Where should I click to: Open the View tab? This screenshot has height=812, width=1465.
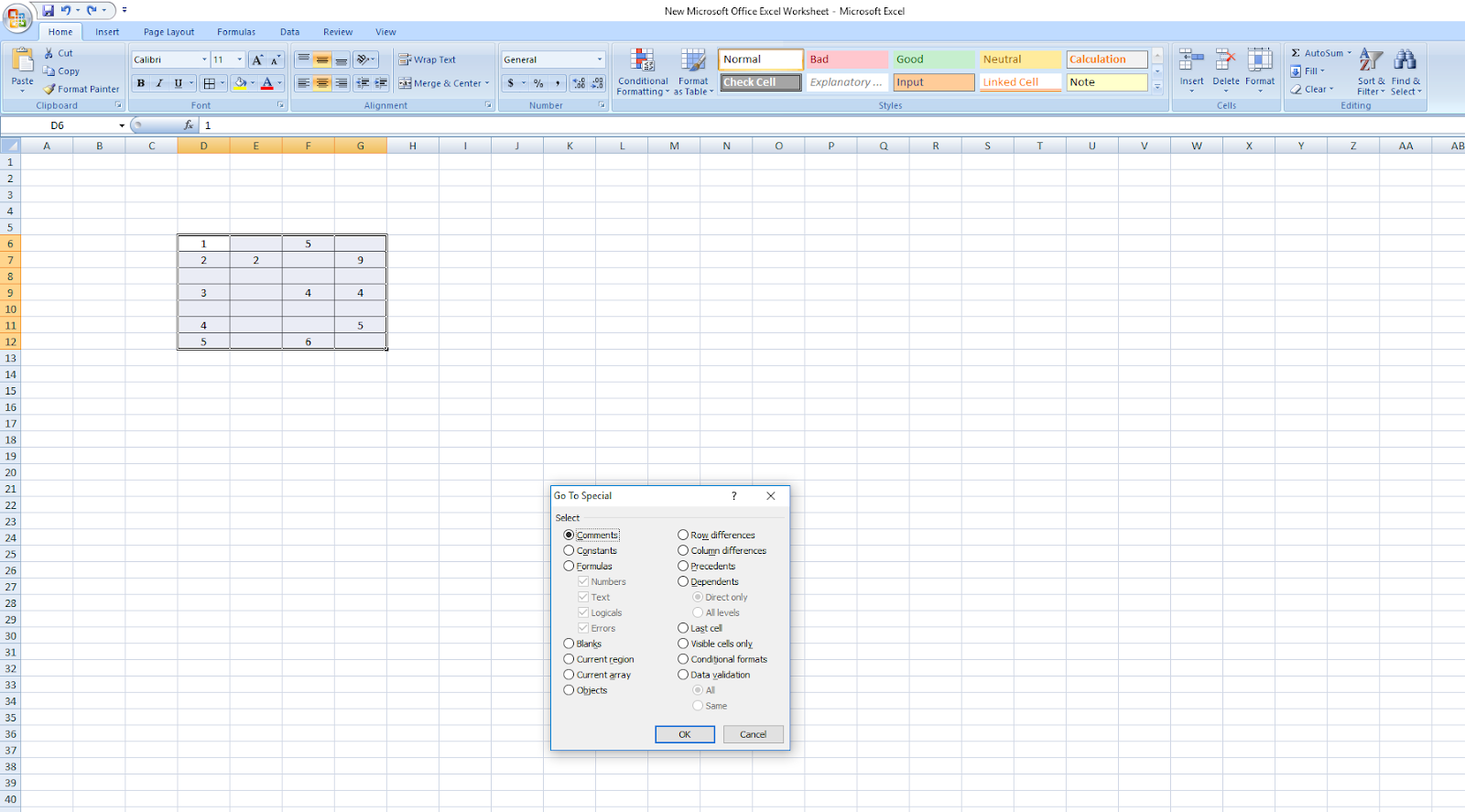coord(385,32)
